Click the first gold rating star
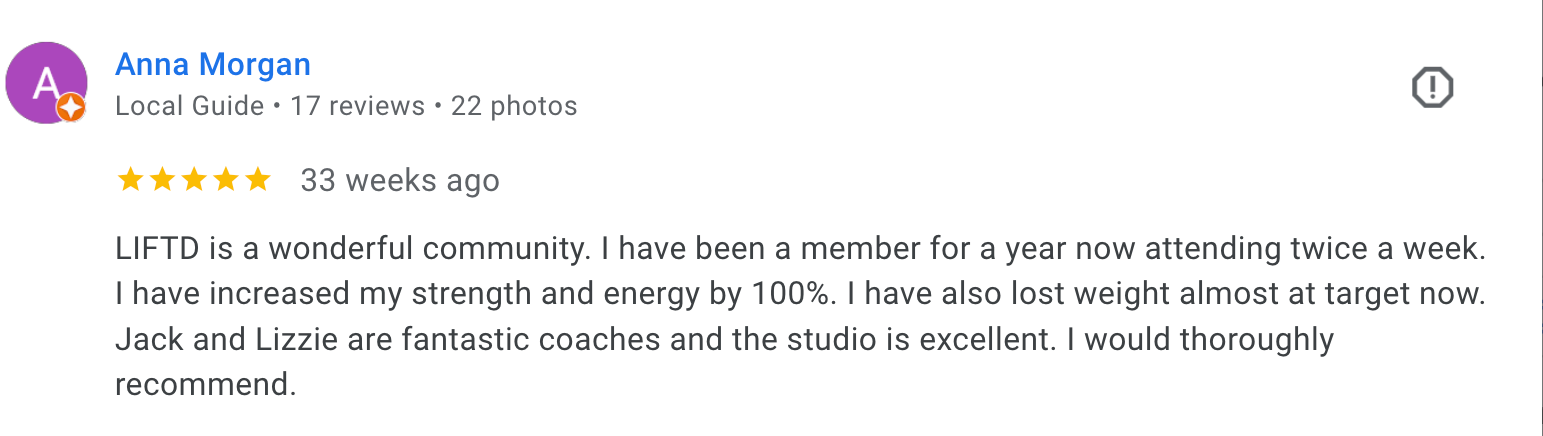The width and height of the screenshot is (1543, 436). tap(130, 180)
